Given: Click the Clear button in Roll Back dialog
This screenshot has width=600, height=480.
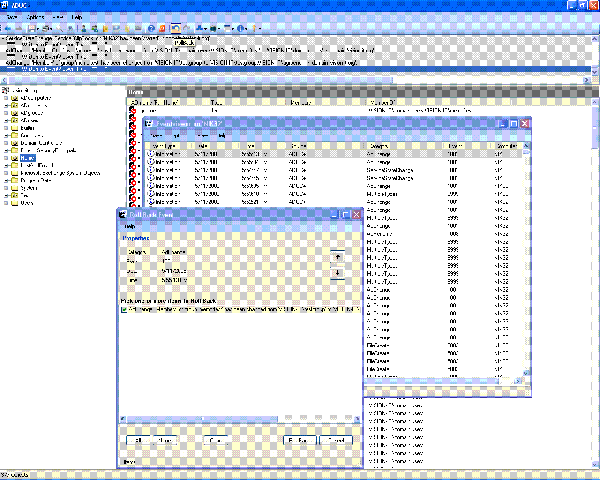Looking at the screenshot, I should pyautogui.click(x=214, y=440).
